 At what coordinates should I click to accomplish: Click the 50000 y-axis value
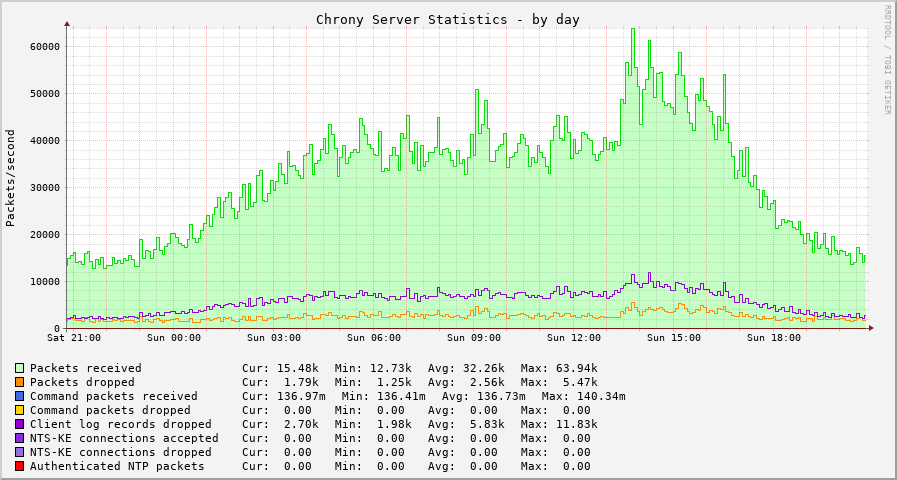[45, 94]
